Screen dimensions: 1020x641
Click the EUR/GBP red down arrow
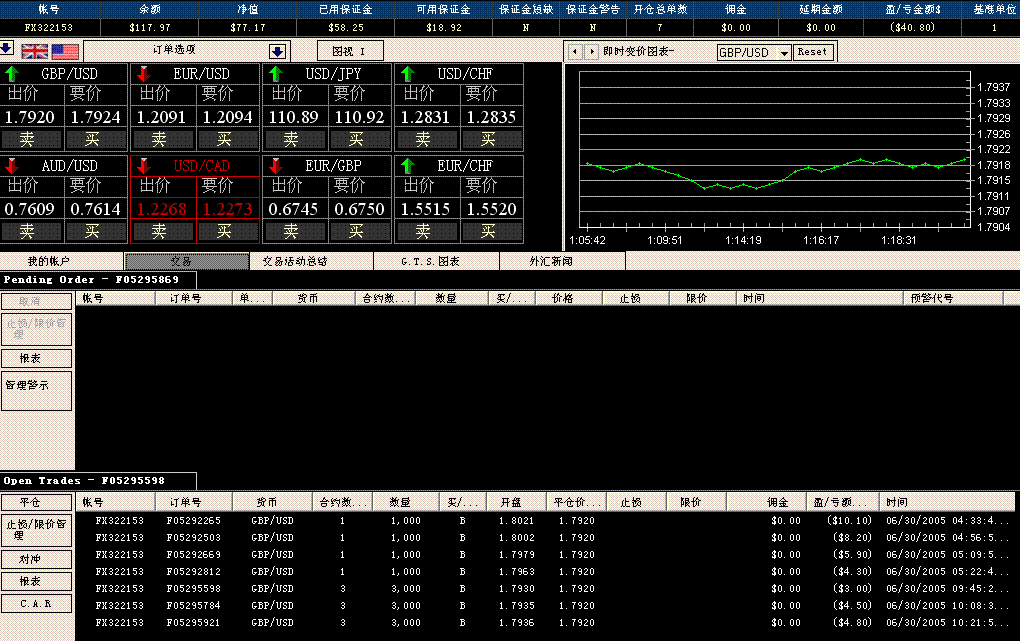click(276, 165)
